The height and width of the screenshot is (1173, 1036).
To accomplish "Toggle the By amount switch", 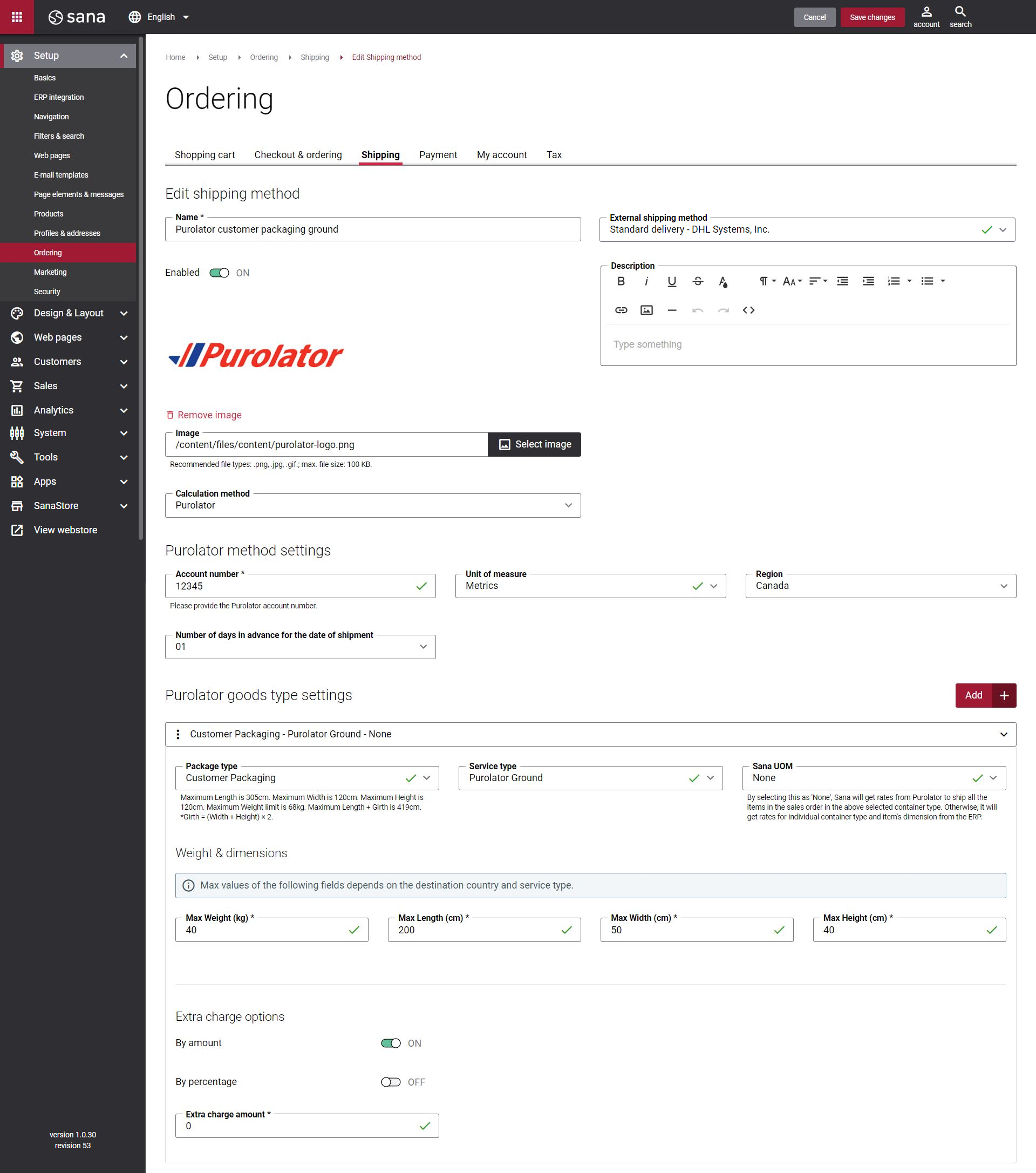I will point(391,1043).
